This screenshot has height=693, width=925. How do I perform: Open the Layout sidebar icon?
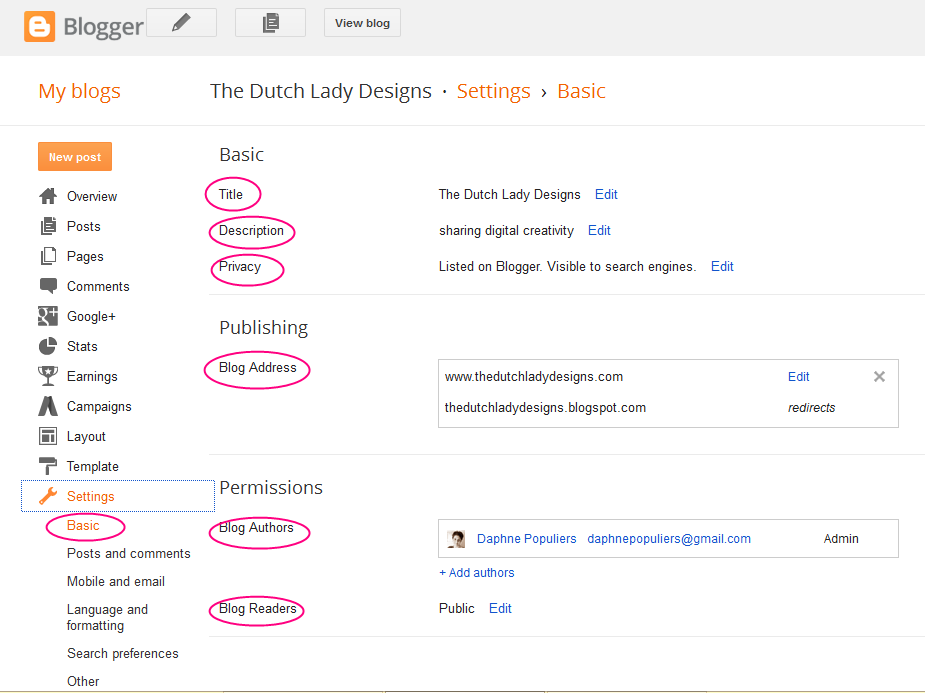coord(48,436)
